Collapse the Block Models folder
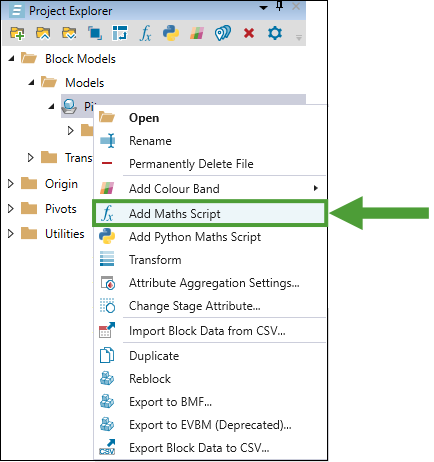The image size is (434, 462). tap(12, 59)
